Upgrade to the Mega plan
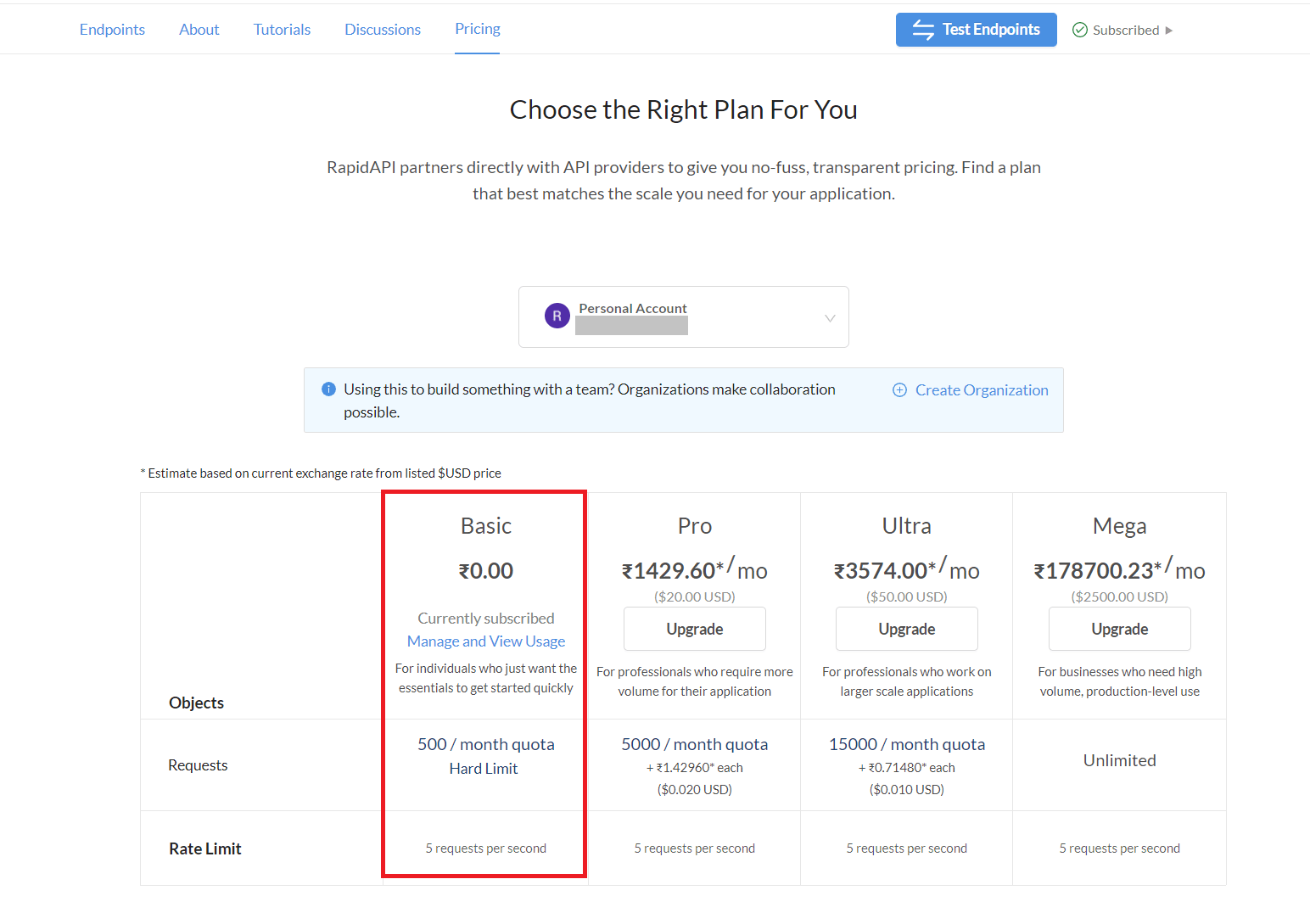The width and height of the screenshot is (1310, 924). [x=1120, y=629]
